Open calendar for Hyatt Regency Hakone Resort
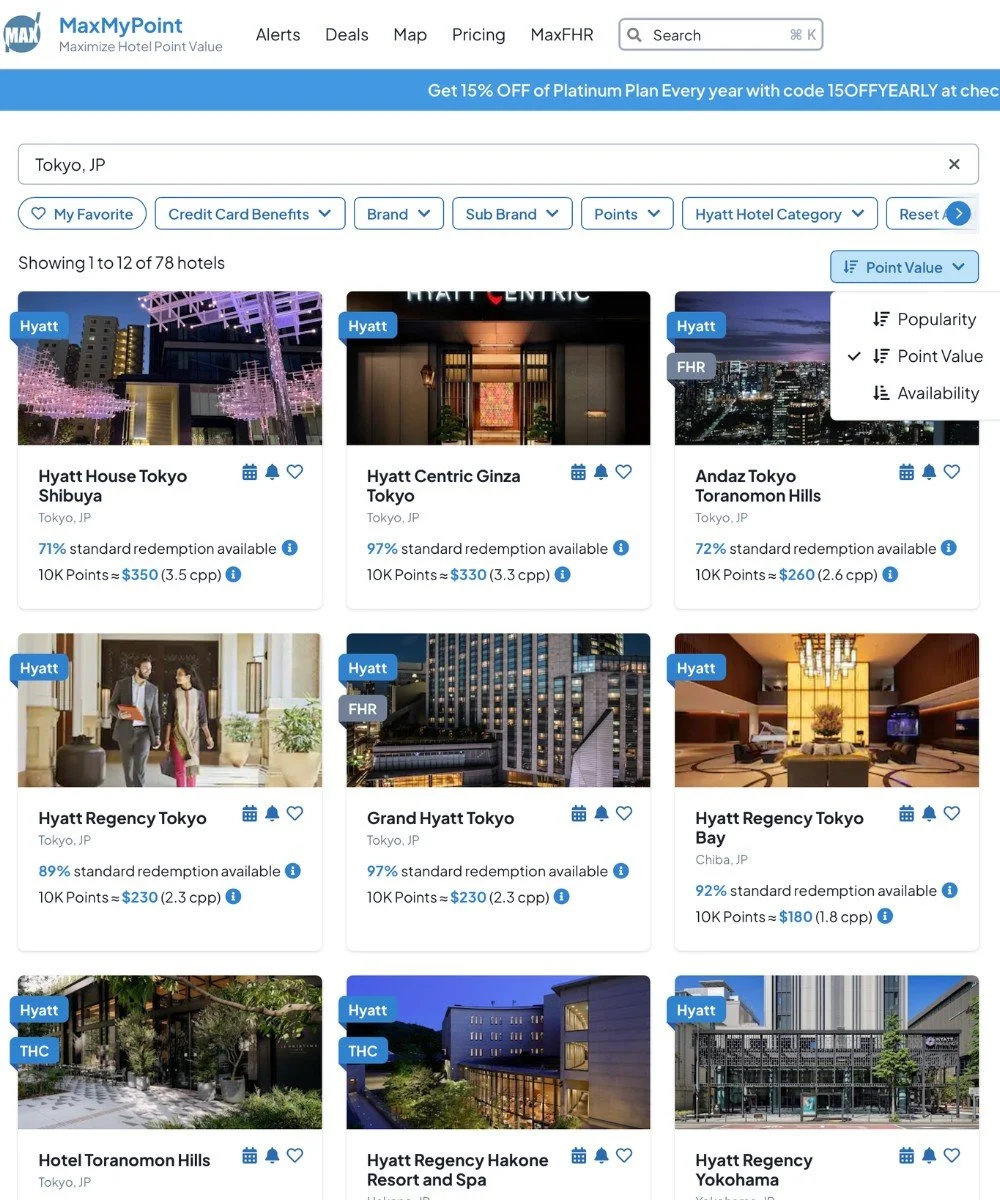Image resolution: width=1000 pixels, height=1200 pixels. (x=578, y=1156)
